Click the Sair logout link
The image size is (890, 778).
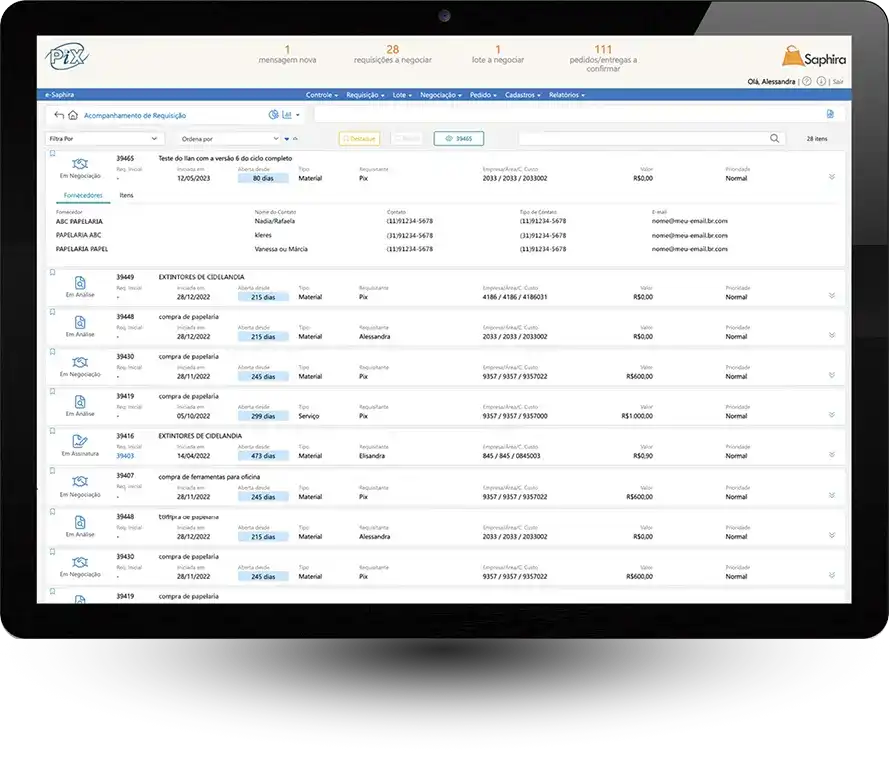838,81
